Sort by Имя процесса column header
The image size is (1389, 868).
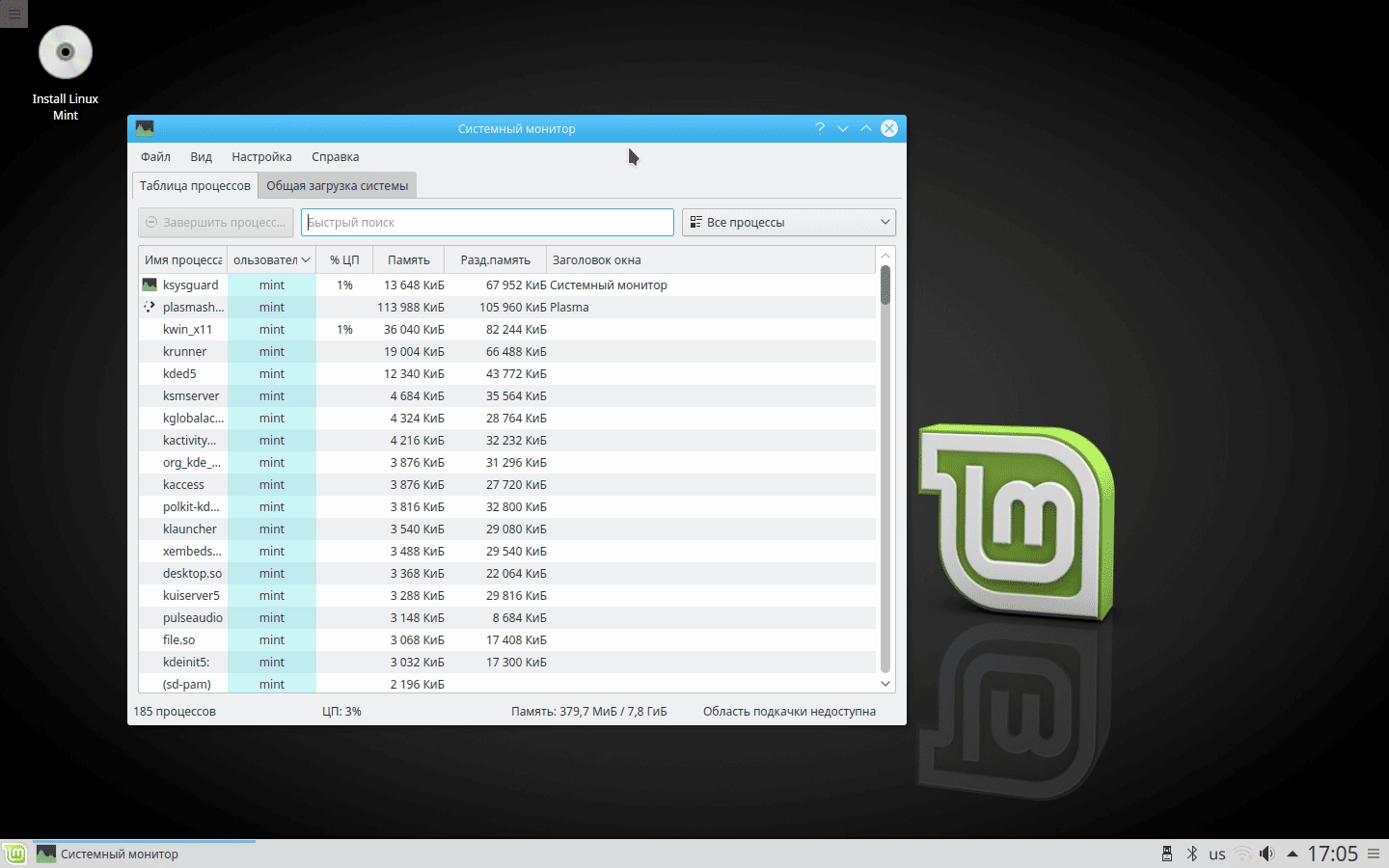(183, 259)
